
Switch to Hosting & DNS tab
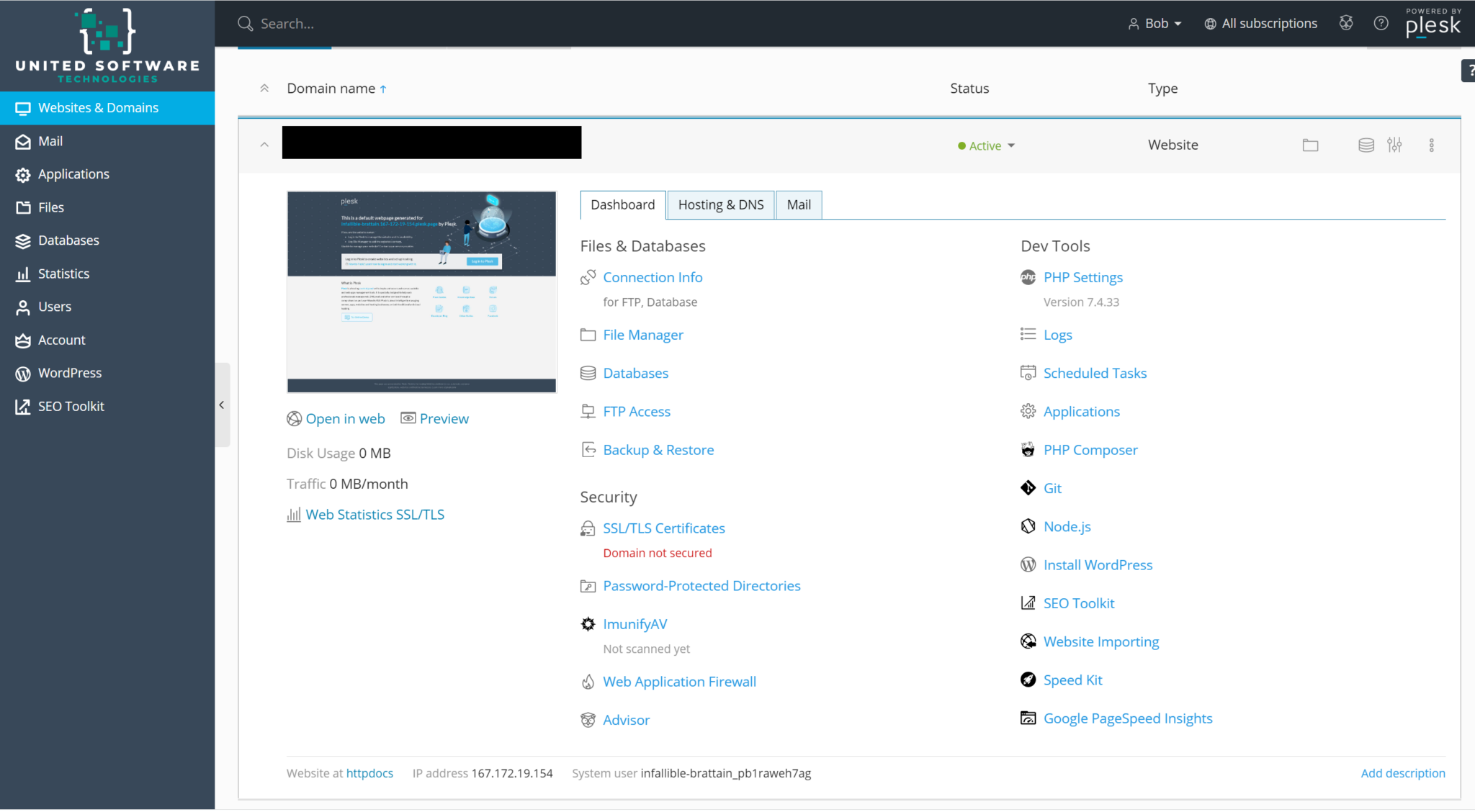pos(720,204)
